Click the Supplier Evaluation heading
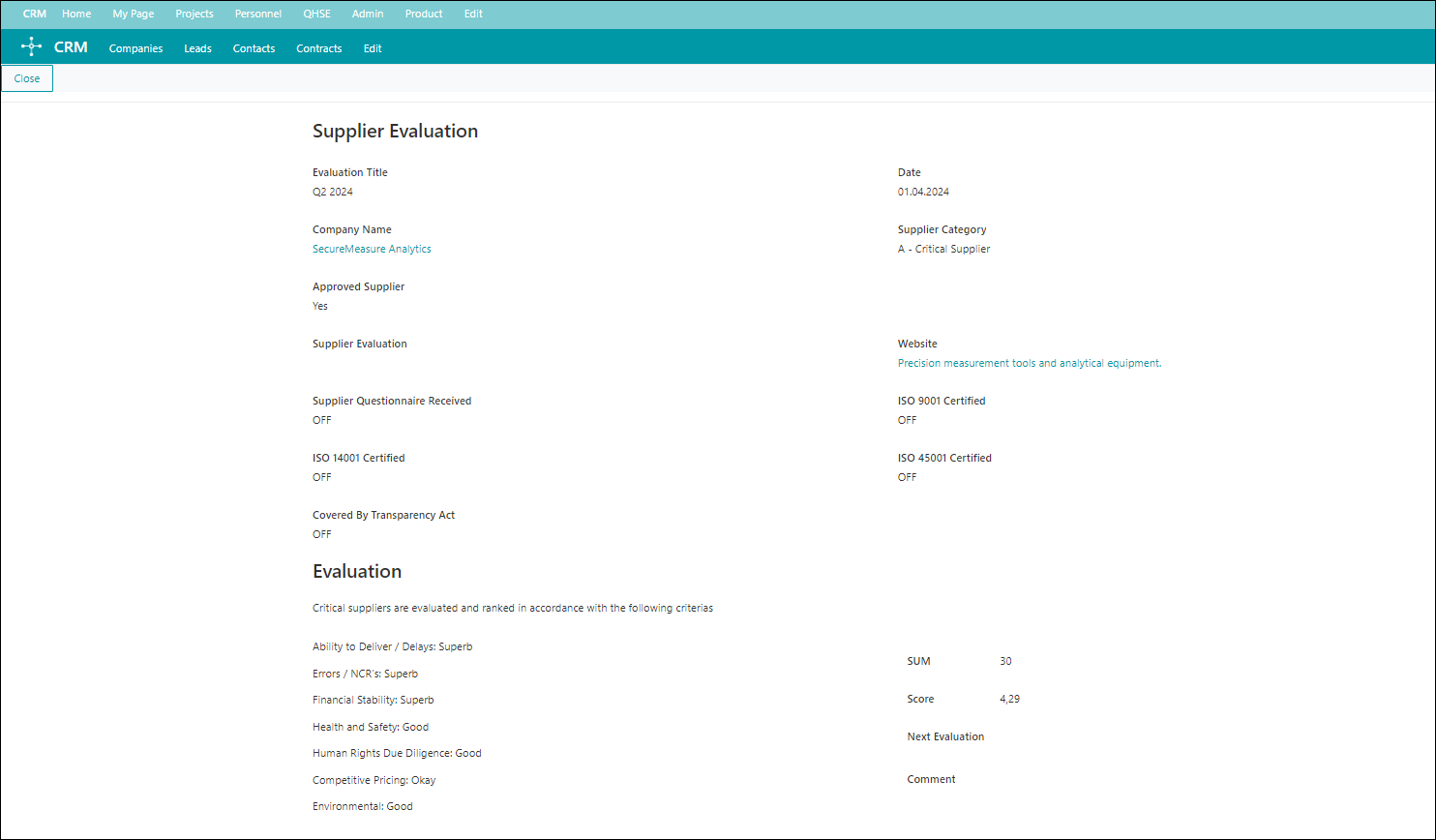Image resolution: width=1436 pixels, height=840 pixels. coord(395,131)
